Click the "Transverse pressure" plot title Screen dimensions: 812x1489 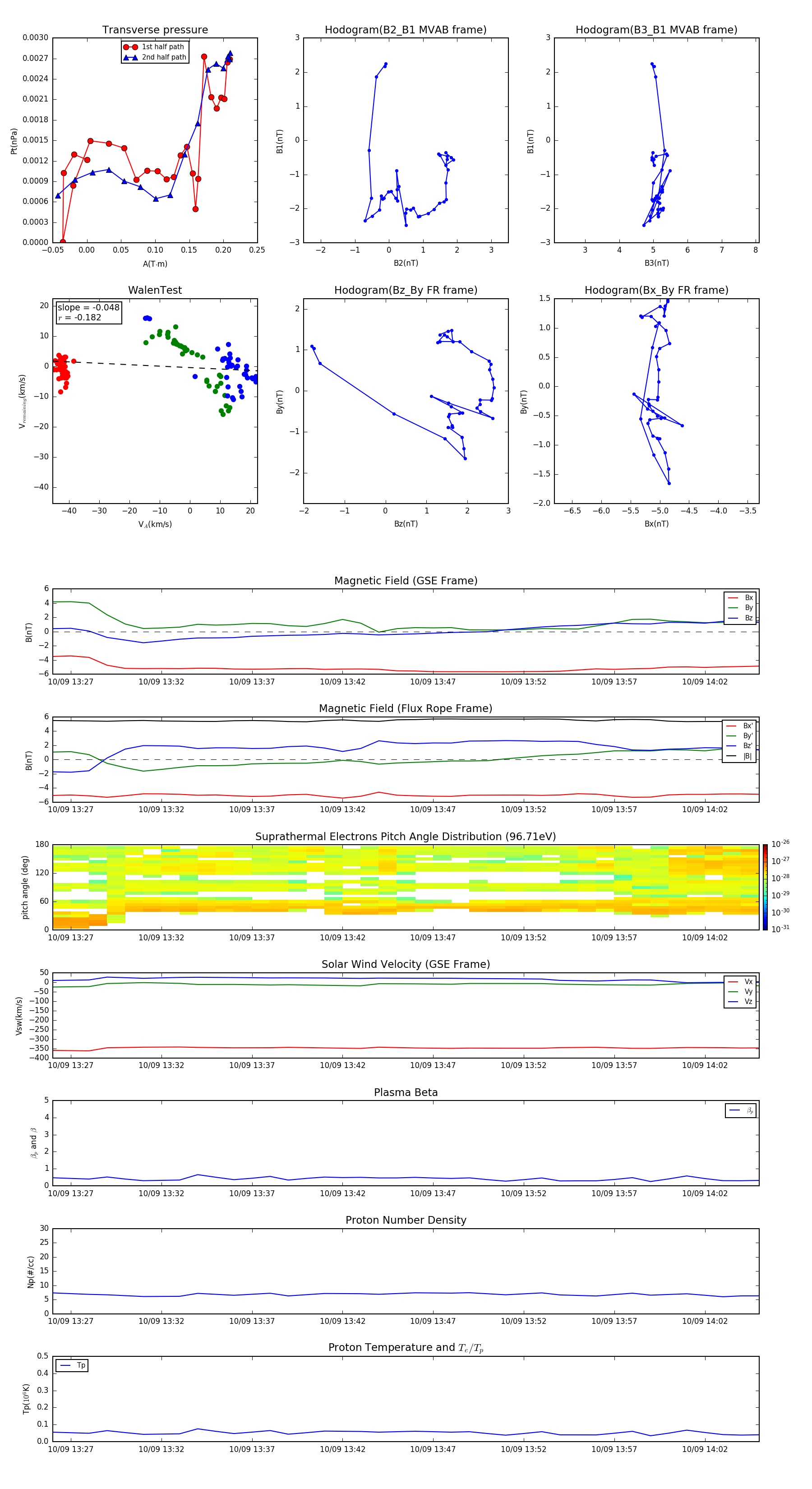tap(155, 30)
